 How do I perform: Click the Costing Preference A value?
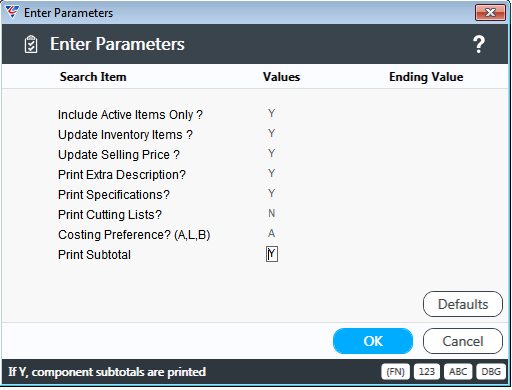coord(271,233)
